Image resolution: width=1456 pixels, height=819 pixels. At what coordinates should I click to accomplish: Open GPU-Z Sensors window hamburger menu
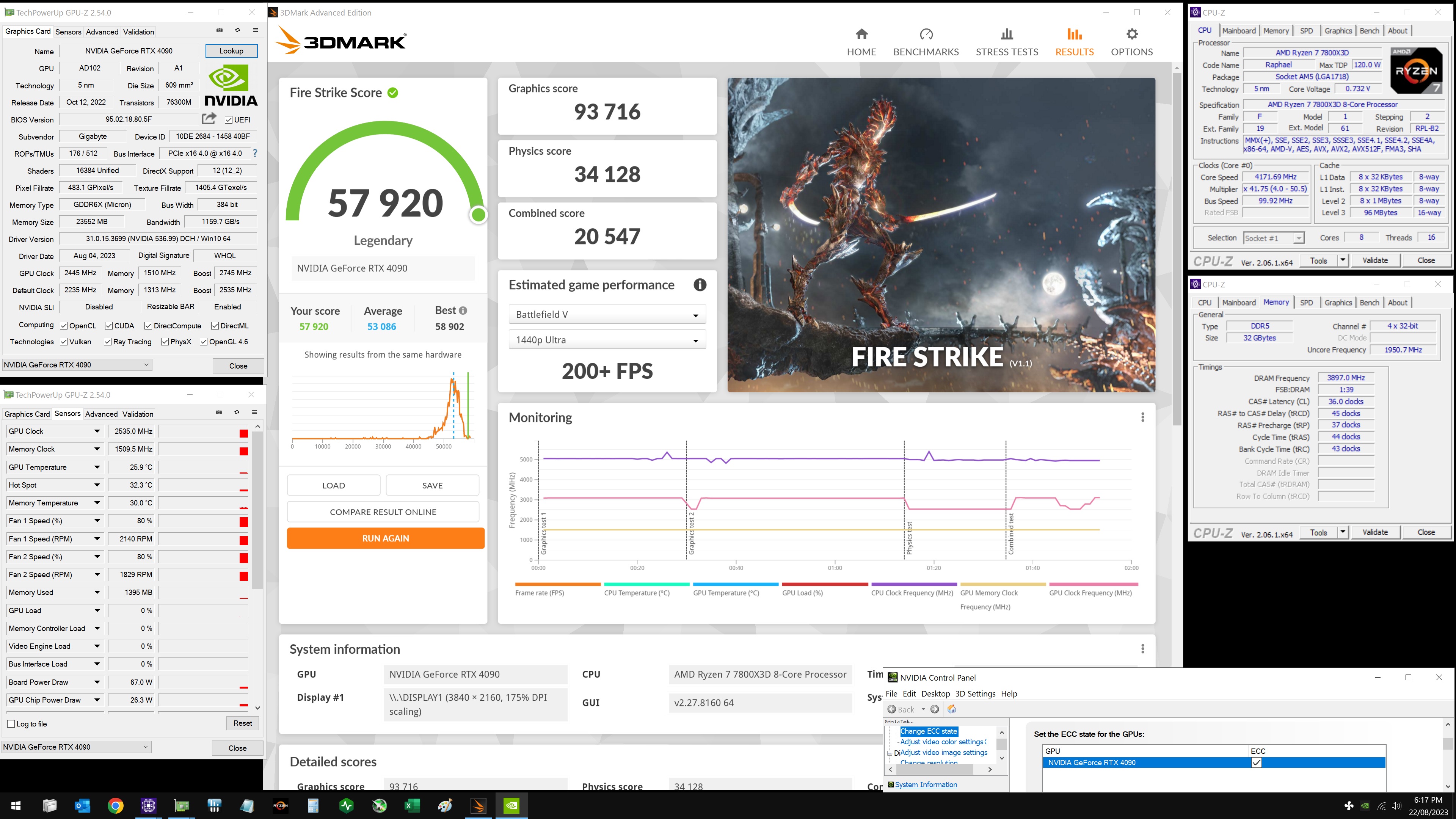[x=254, y=413]
